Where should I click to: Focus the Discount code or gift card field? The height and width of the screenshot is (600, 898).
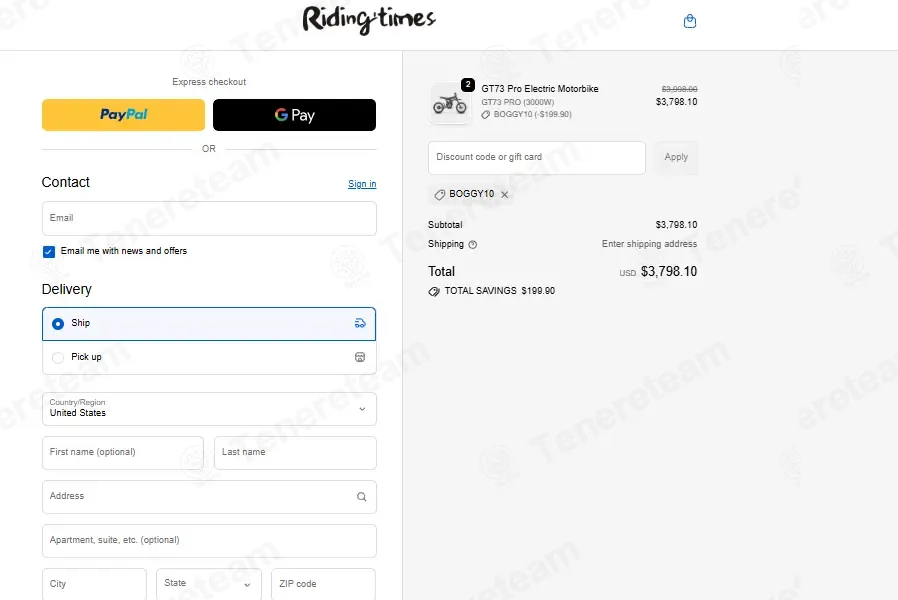[x=537, y=158]
